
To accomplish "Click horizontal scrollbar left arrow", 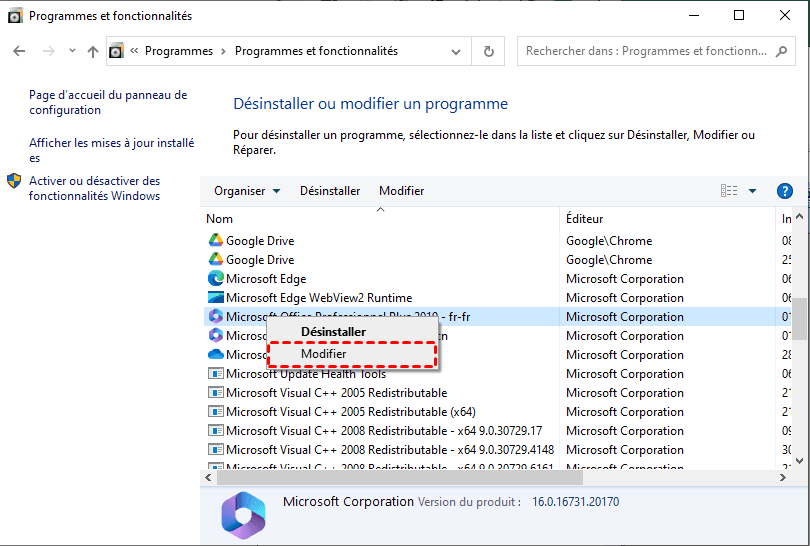I will tap(208, 478).
